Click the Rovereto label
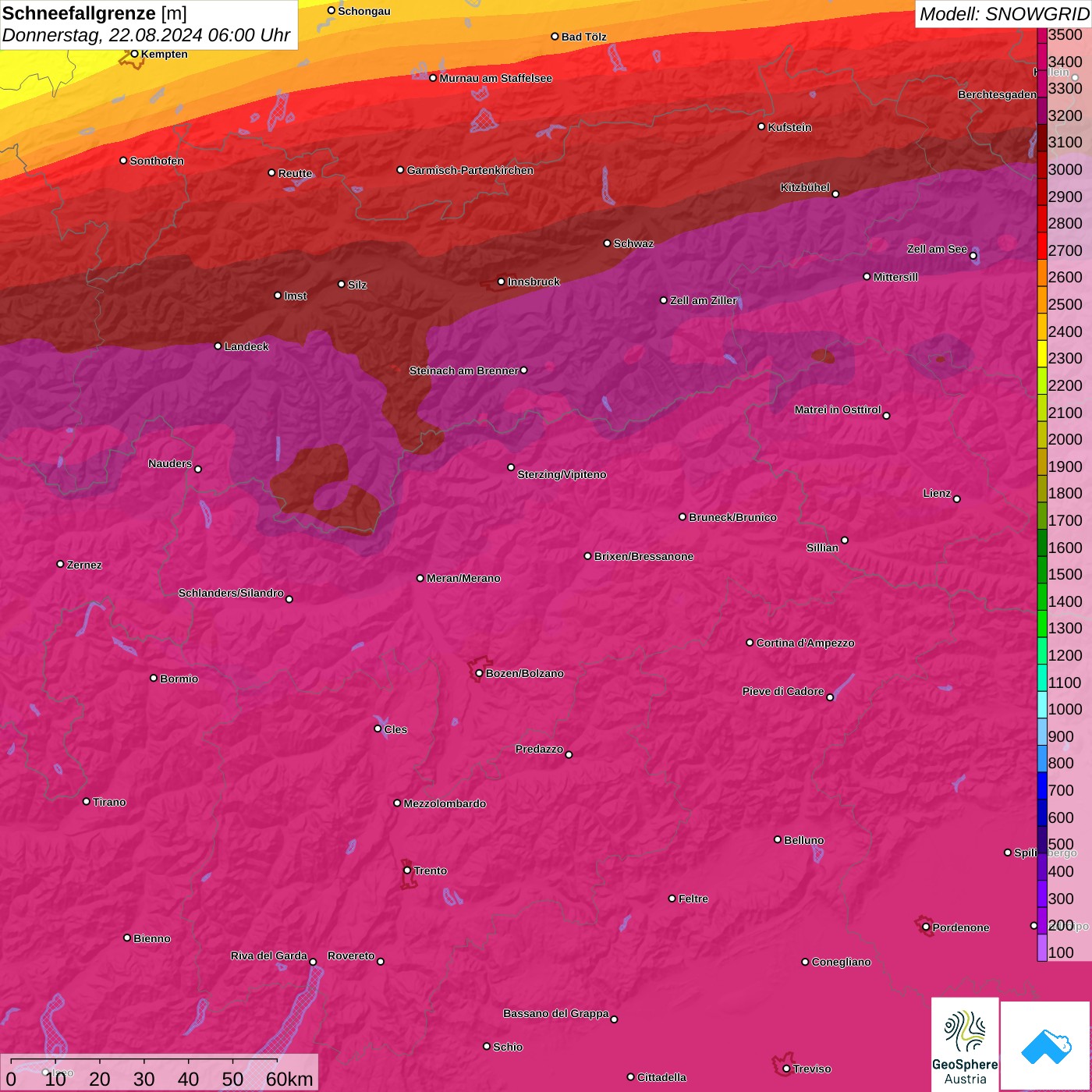This screenshot has width=1092, height=1092. [351, 955]
